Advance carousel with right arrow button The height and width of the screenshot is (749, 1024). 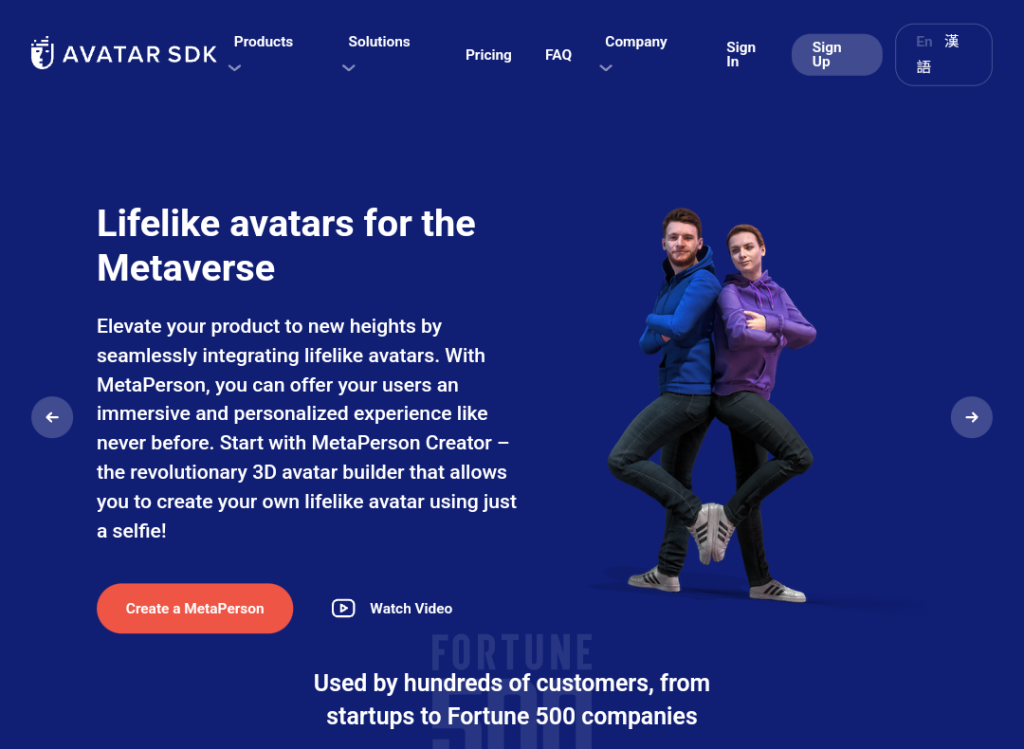(971, 417)
